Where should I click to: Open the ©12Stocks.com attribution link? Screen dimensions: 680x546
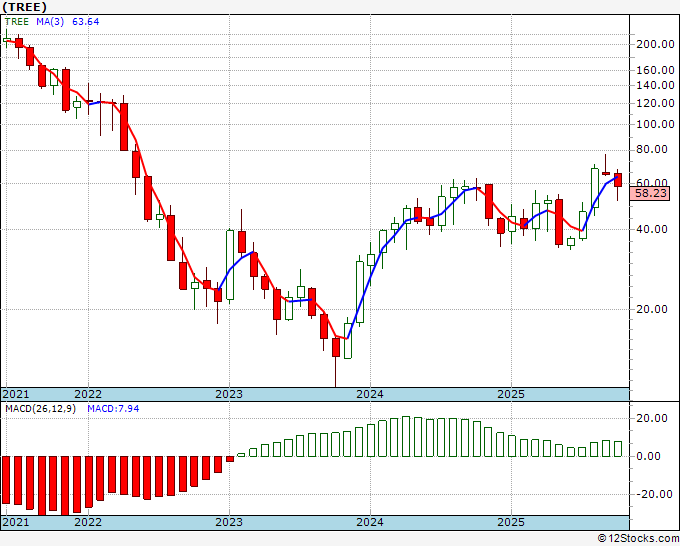[638, 539]
